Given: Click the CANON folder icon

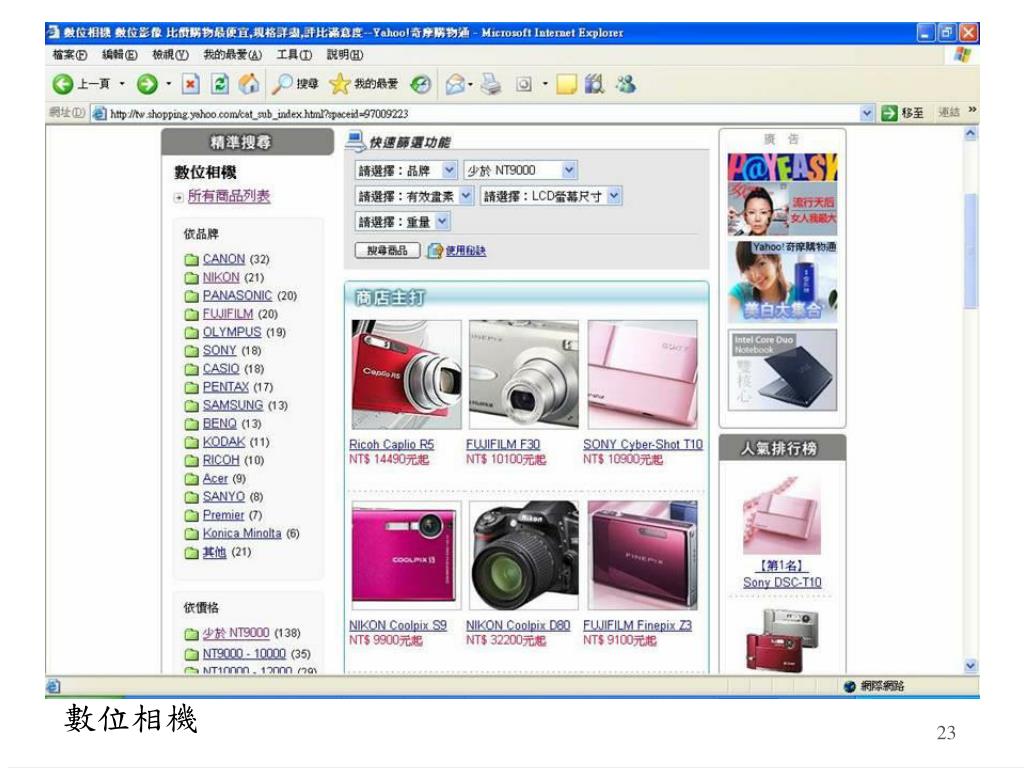Looking at the screenshot, I should tap(191, 260).
